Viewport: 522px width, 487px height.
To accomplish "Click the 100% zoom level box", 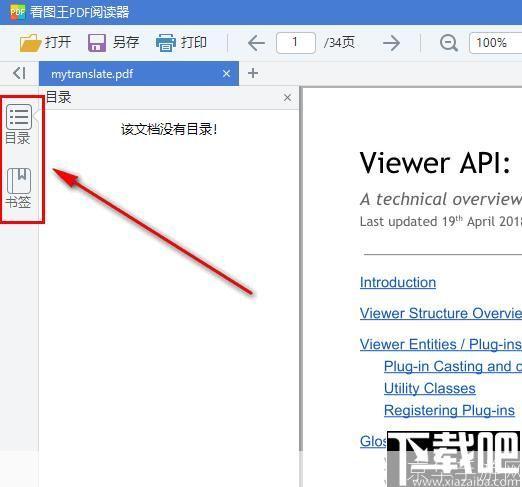I will click(x=495, y=43).
